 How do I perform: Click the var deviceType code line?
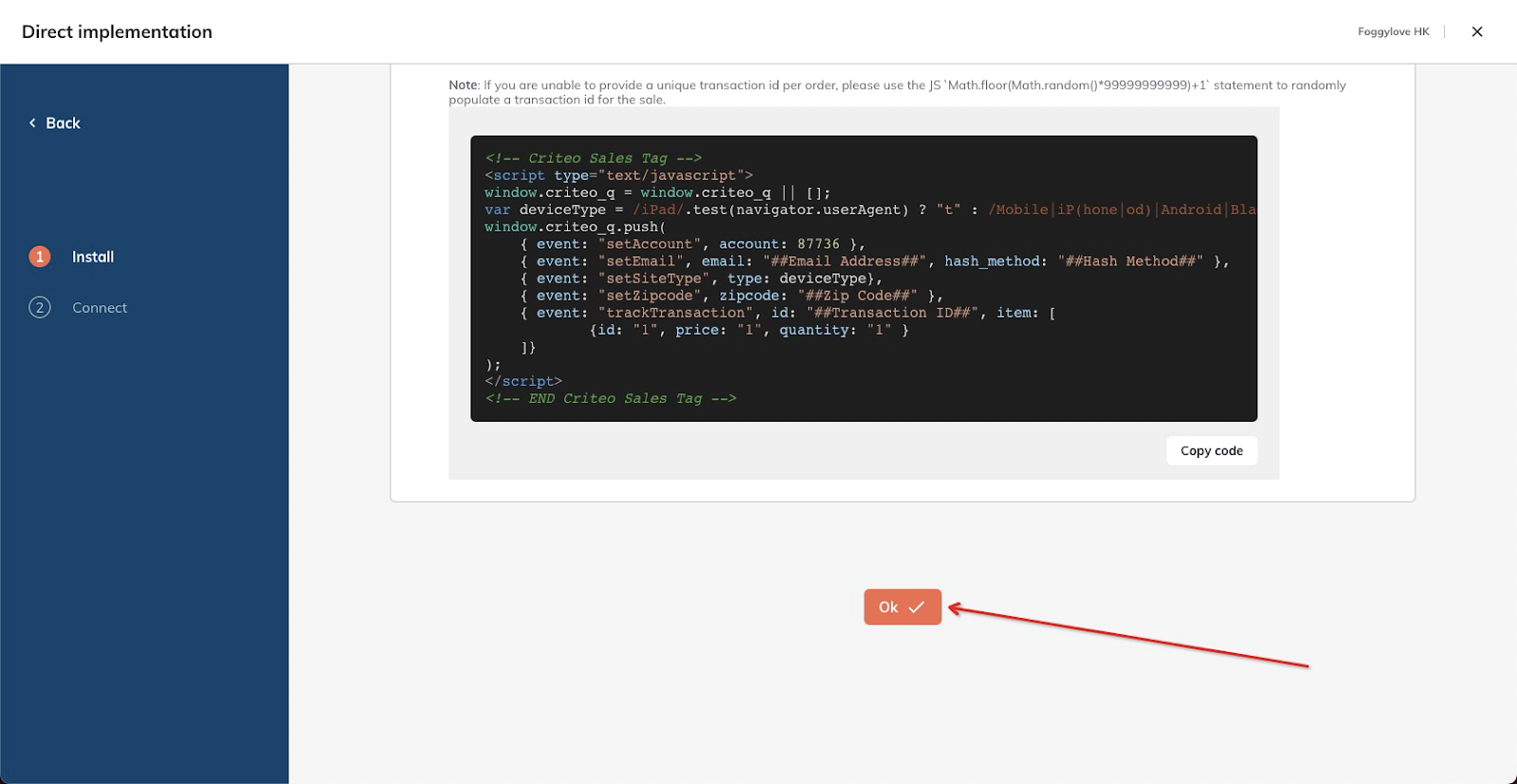(869, 210)
